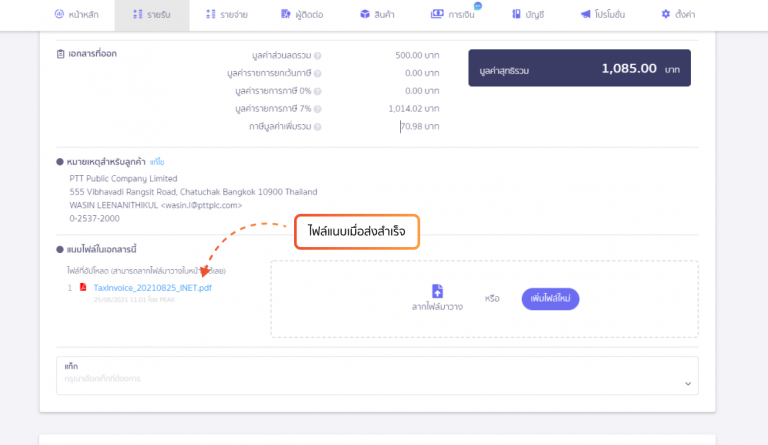Click inside the แท็ก tag input field
768x445 pixels.
pyautogui.click(x=360, y=379)
